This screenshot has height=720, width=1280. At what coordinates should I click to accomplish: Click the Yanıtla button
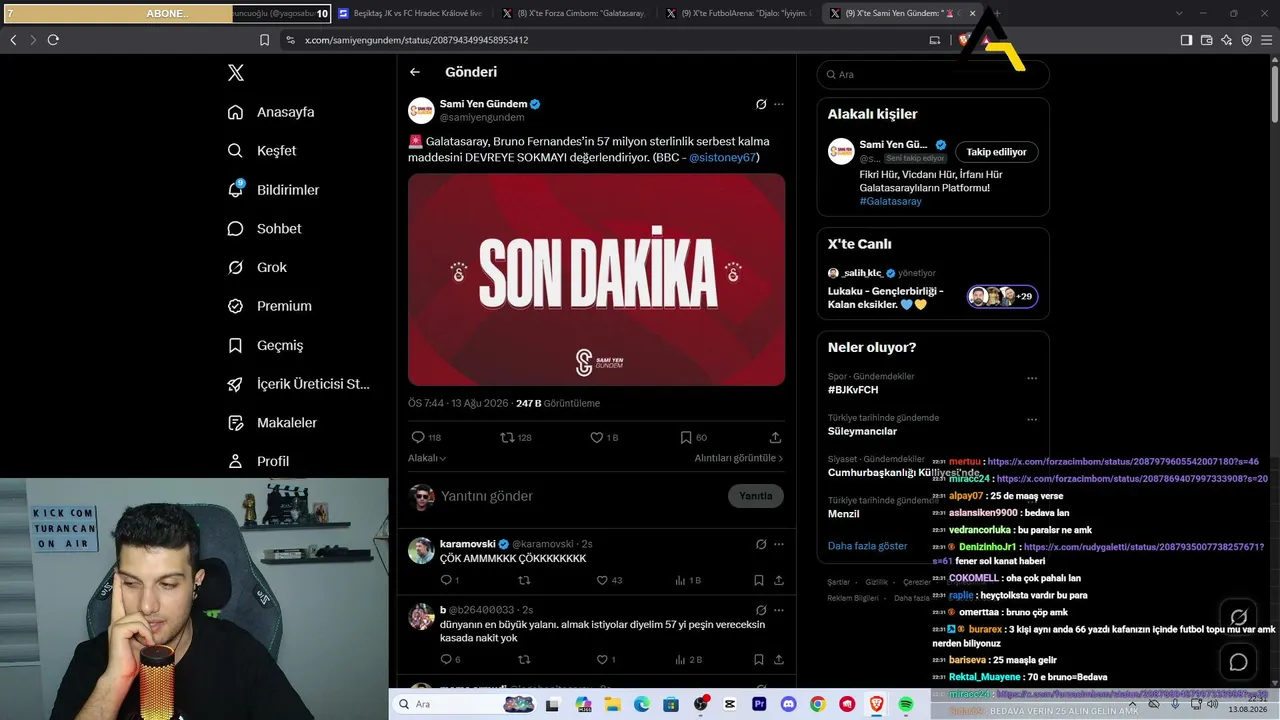coord(756,496)
